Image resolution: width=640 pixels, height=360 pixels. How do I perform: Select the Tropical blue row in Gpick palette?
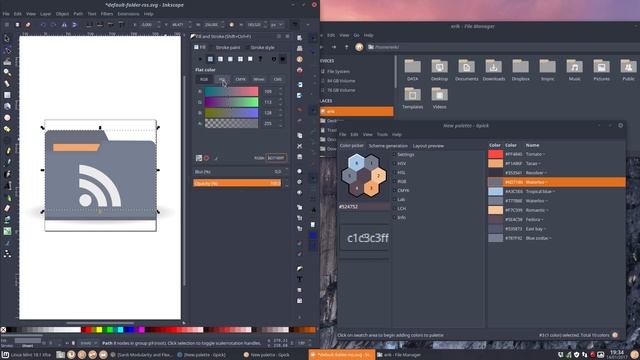point(557,191)
